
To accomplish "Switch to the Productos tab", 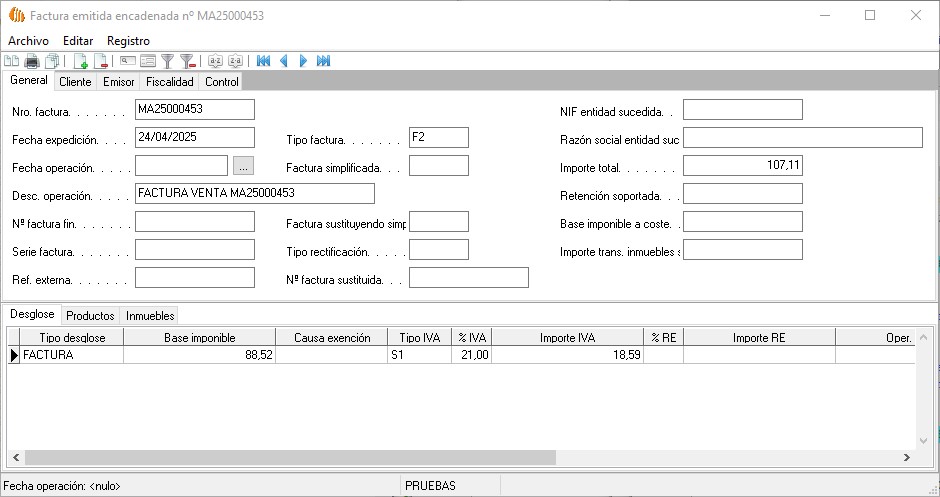I will pyautogui.click(x=90, y=315).
